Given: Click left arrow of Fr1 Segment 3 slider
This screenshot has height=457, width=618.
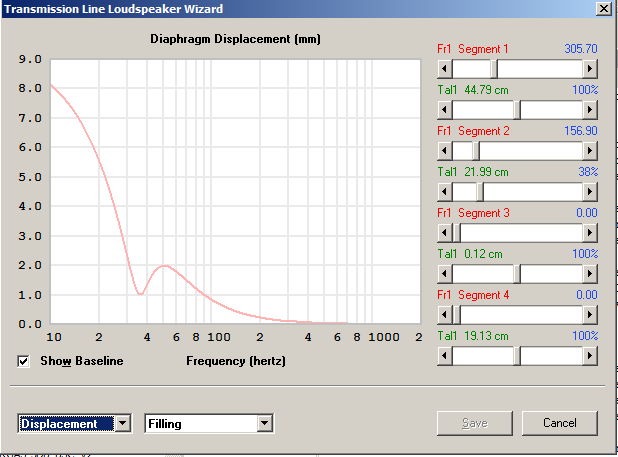Looking at the screenshot, I should (x=445, y=233).
